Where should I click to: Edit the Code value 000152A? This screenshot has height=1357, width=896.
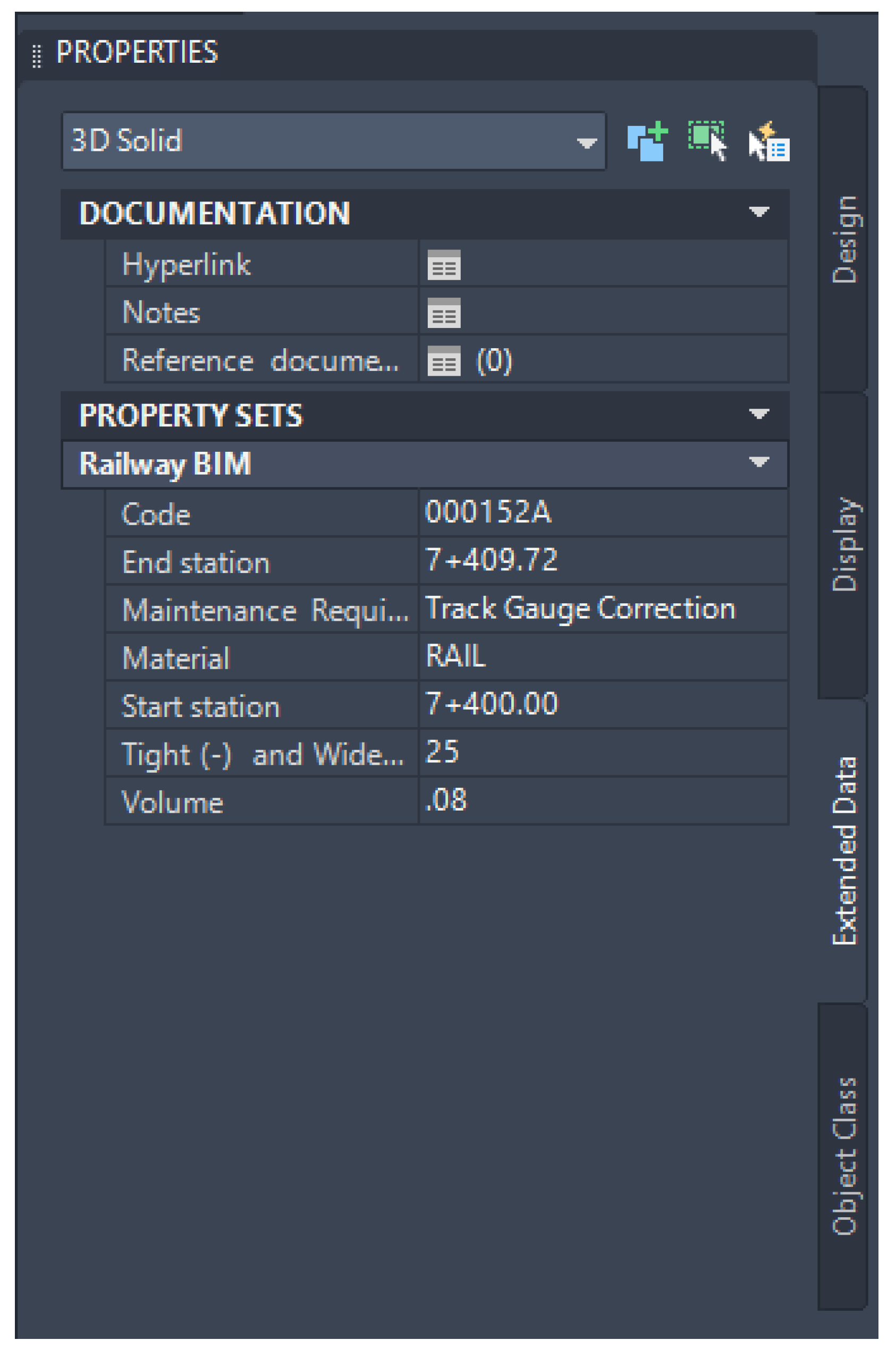(x=603, y=512)
